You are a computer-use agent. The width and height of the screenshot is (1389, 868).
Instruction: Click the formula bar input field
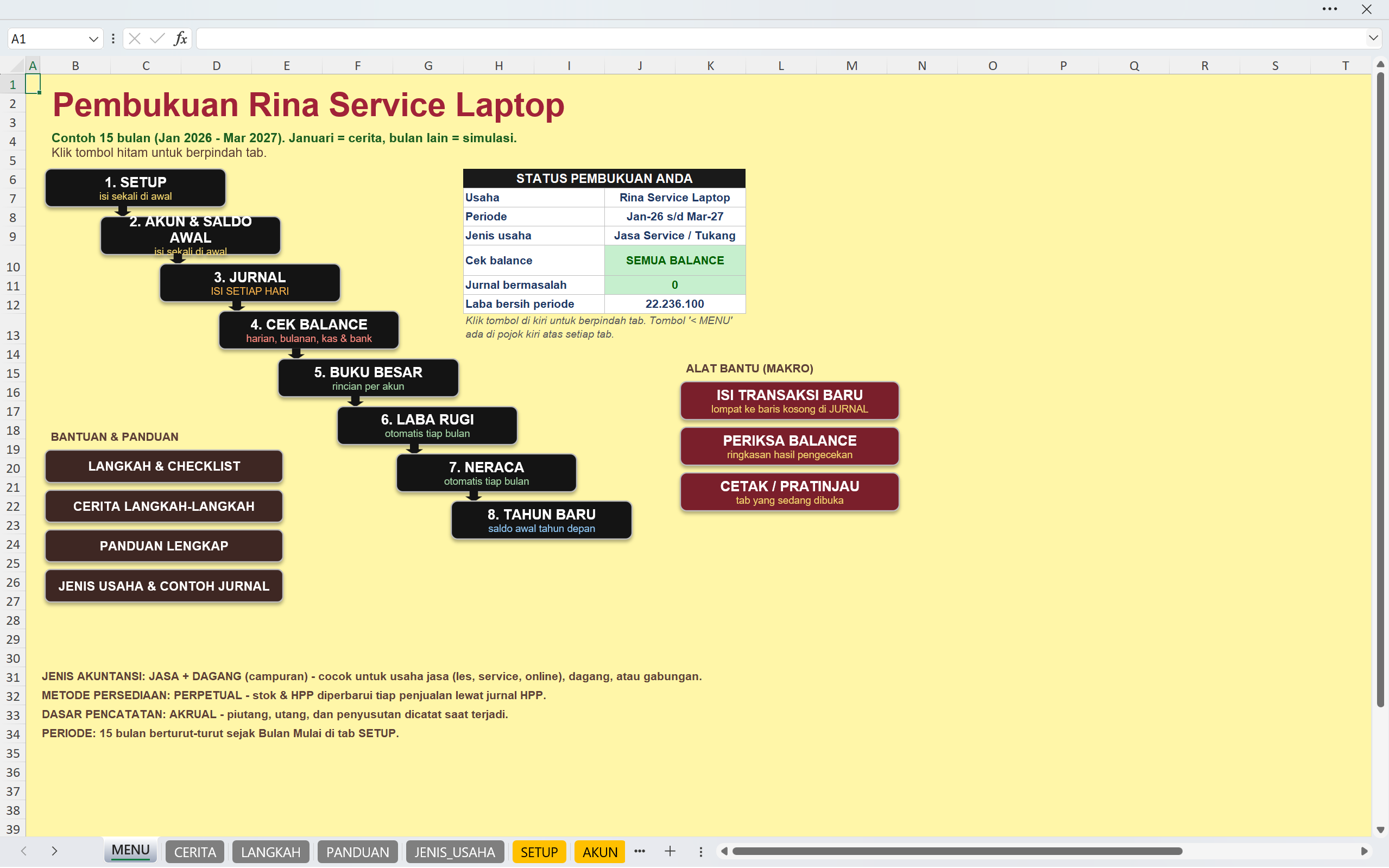[x=781, y=39]
